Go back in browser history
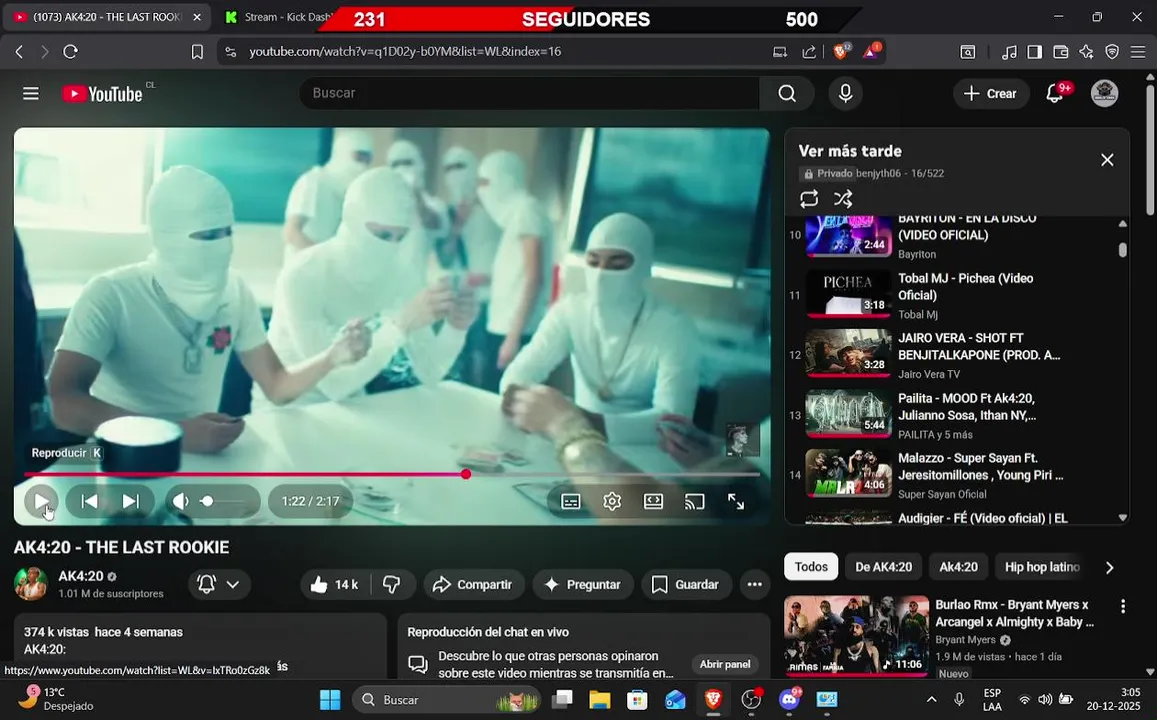 point(19,52)
